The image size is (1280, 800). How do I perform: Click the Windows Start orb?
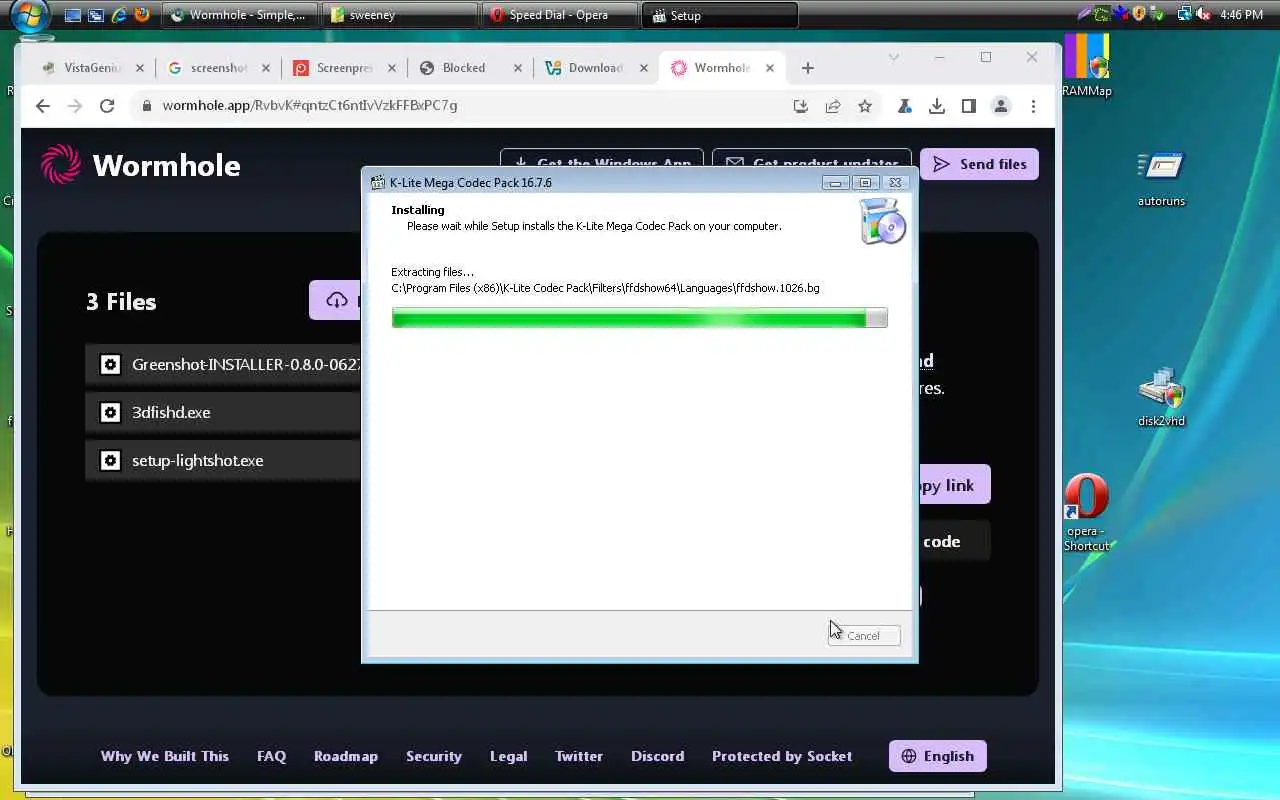pyautogui.click(x=29, y=15)
